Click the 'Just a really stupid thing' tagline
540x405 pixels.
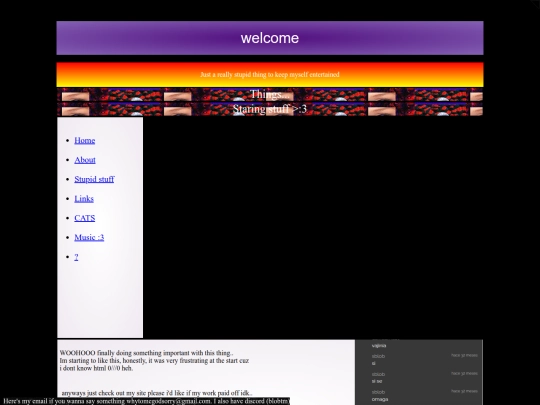270,74
